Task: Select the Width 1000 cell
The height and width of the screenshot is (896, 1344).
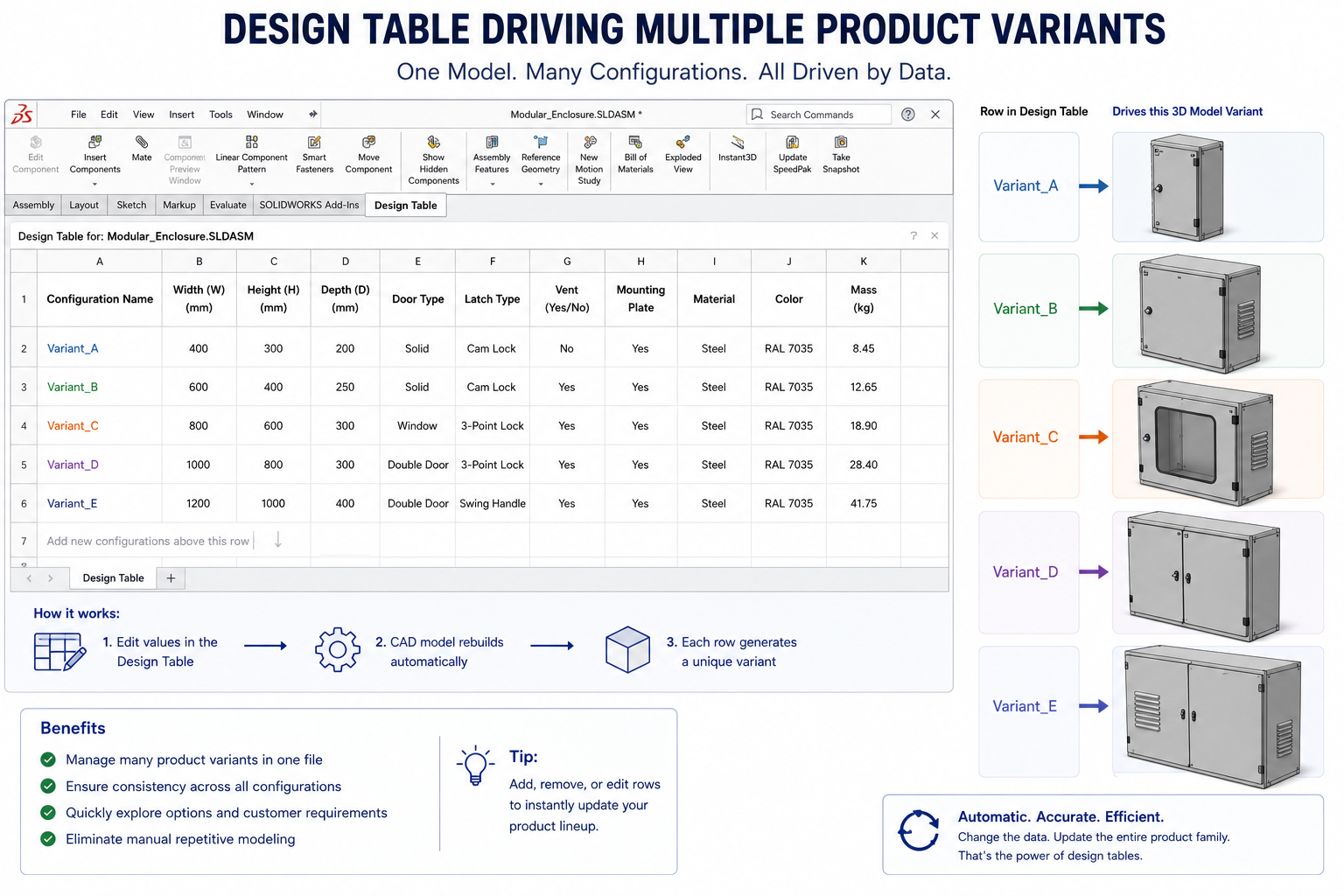Action: (x=199, y=465)
